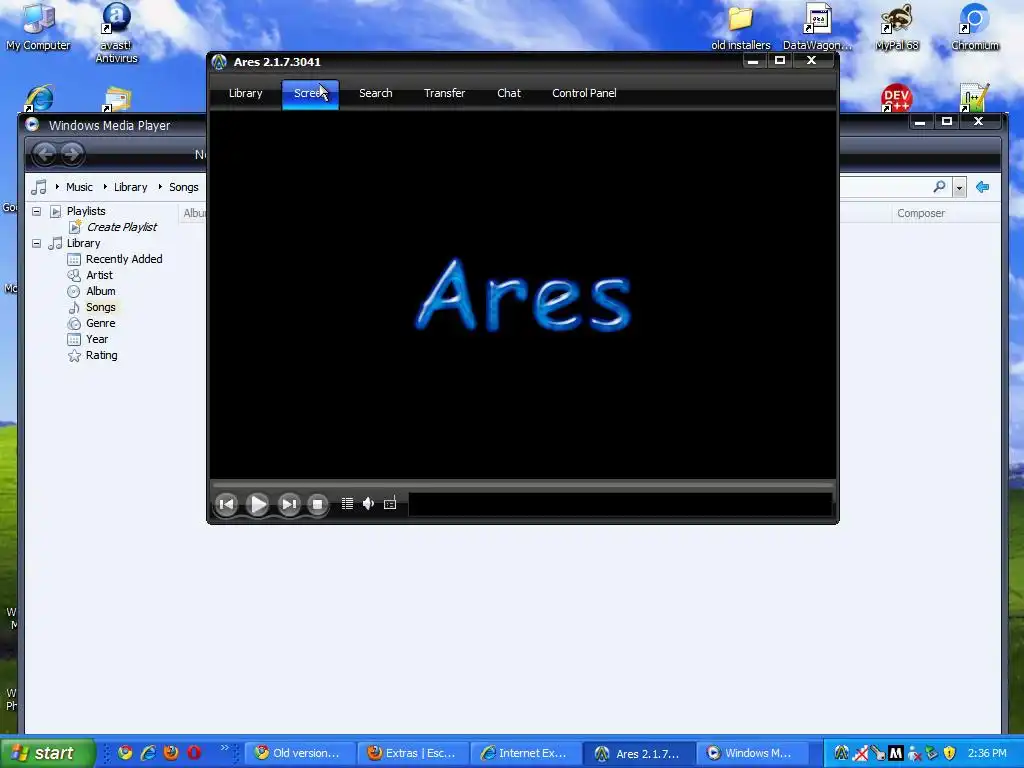Screen dimensions: 1024x768
Task: Open Recently Added in Media Player library
Action: 124,259
